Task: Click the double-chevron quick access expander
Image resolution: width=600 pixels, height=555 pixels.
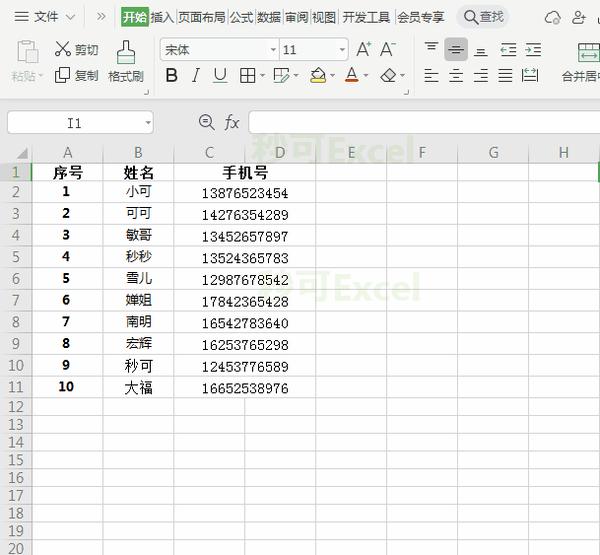Action: [x=101, y=17]
